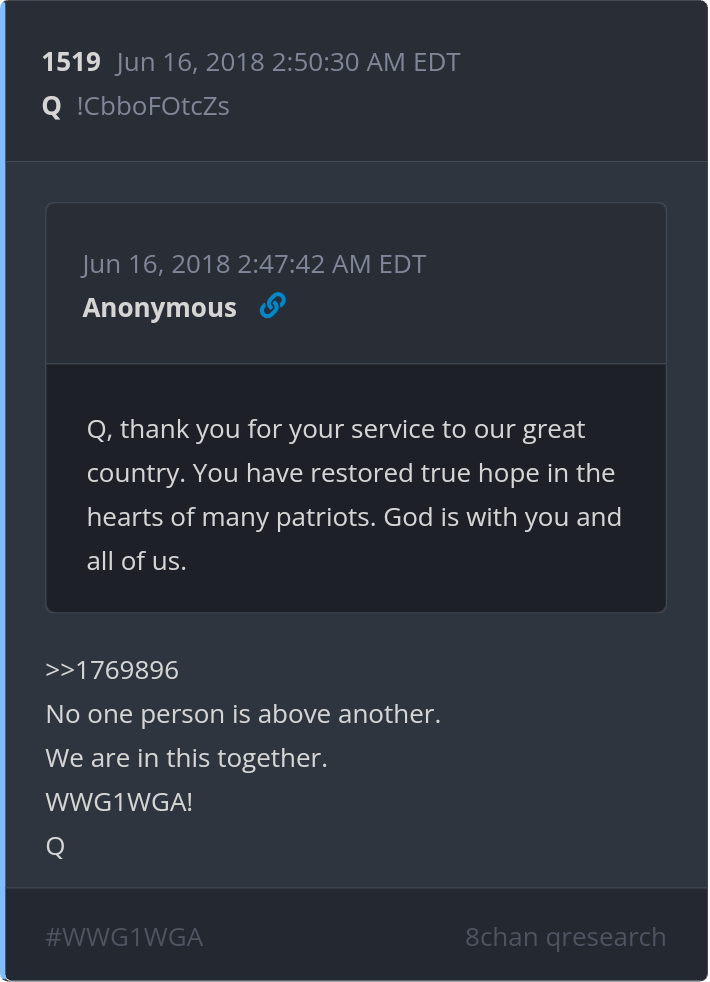Open the #WWG1WGA hashtag in footer
The width and height of the screenshot is (710, 982).
[x=124, y=938]
